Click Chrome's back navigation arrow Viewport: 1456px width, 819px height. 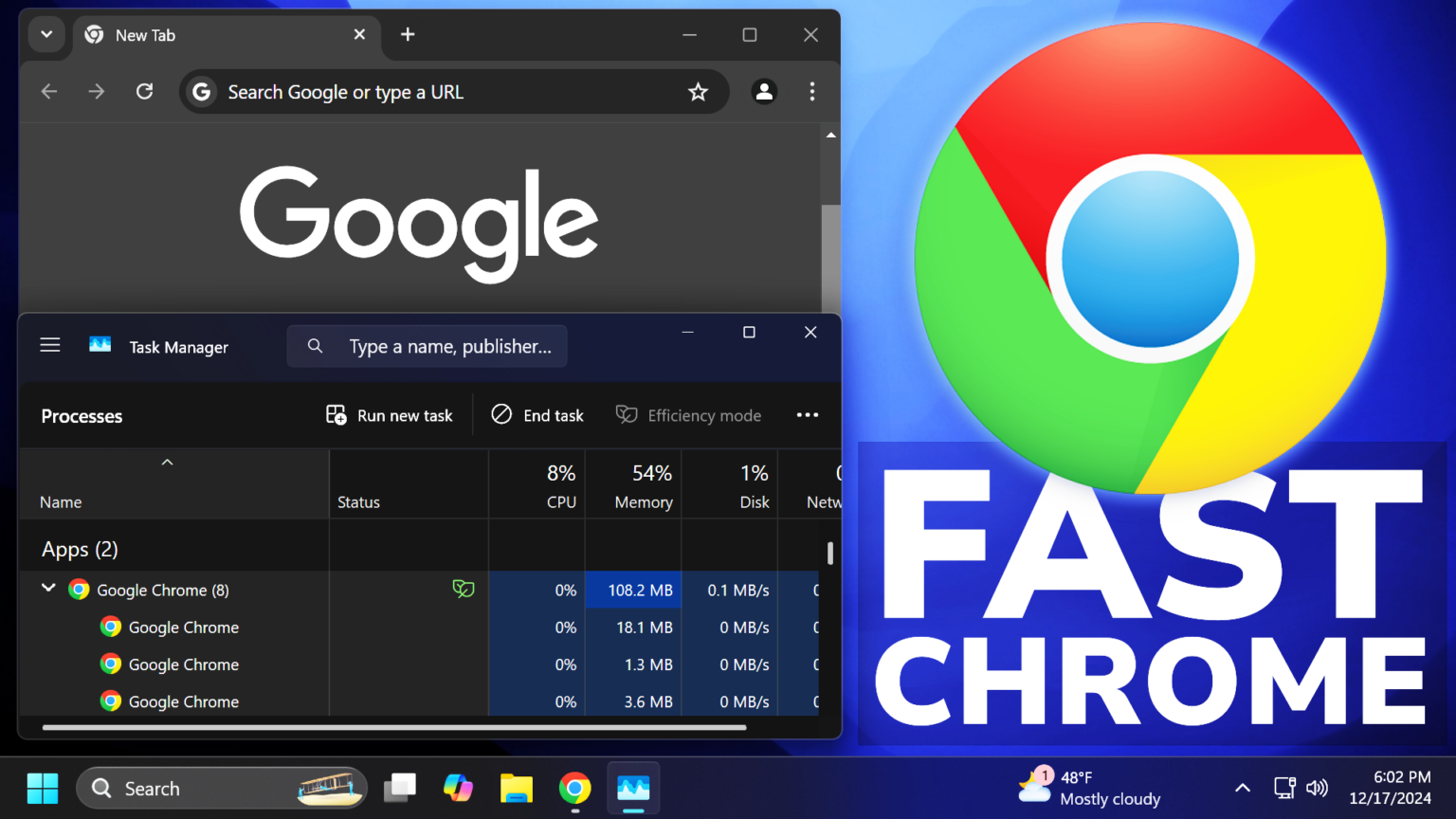48,91
